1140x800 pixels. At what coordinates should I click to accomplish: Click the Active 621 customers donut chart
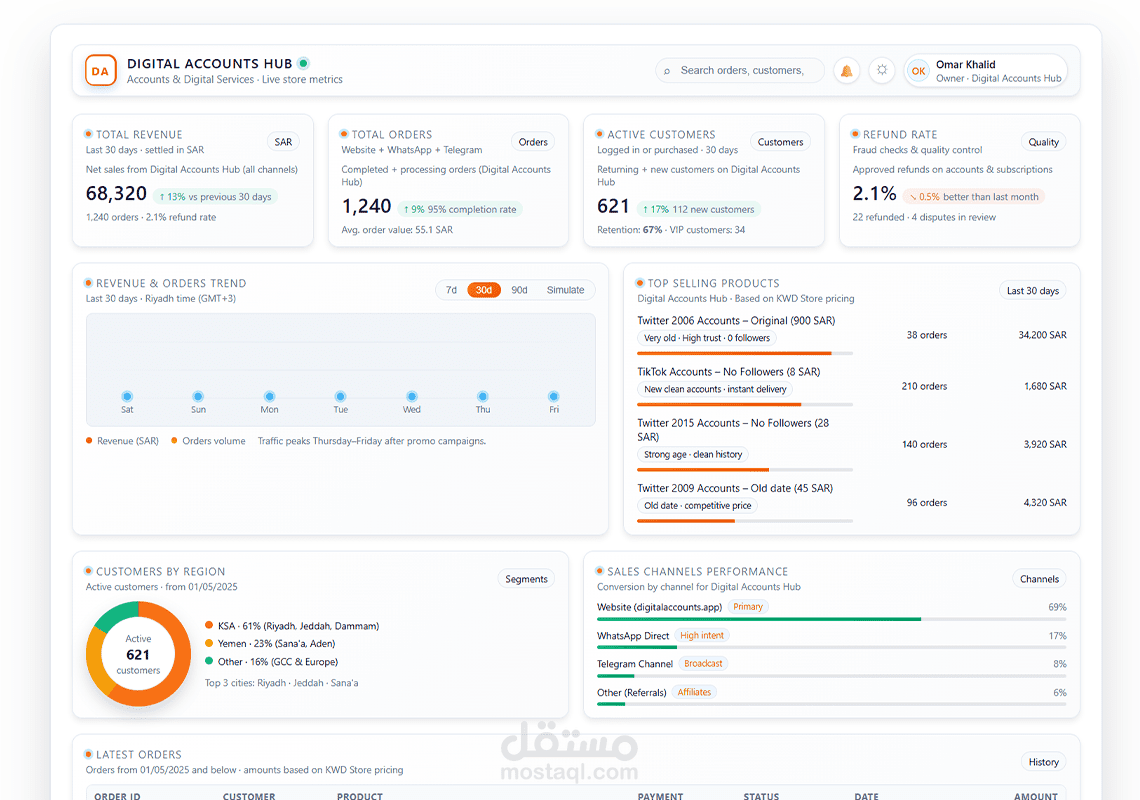pyautogui.click(x=138, y=654)
